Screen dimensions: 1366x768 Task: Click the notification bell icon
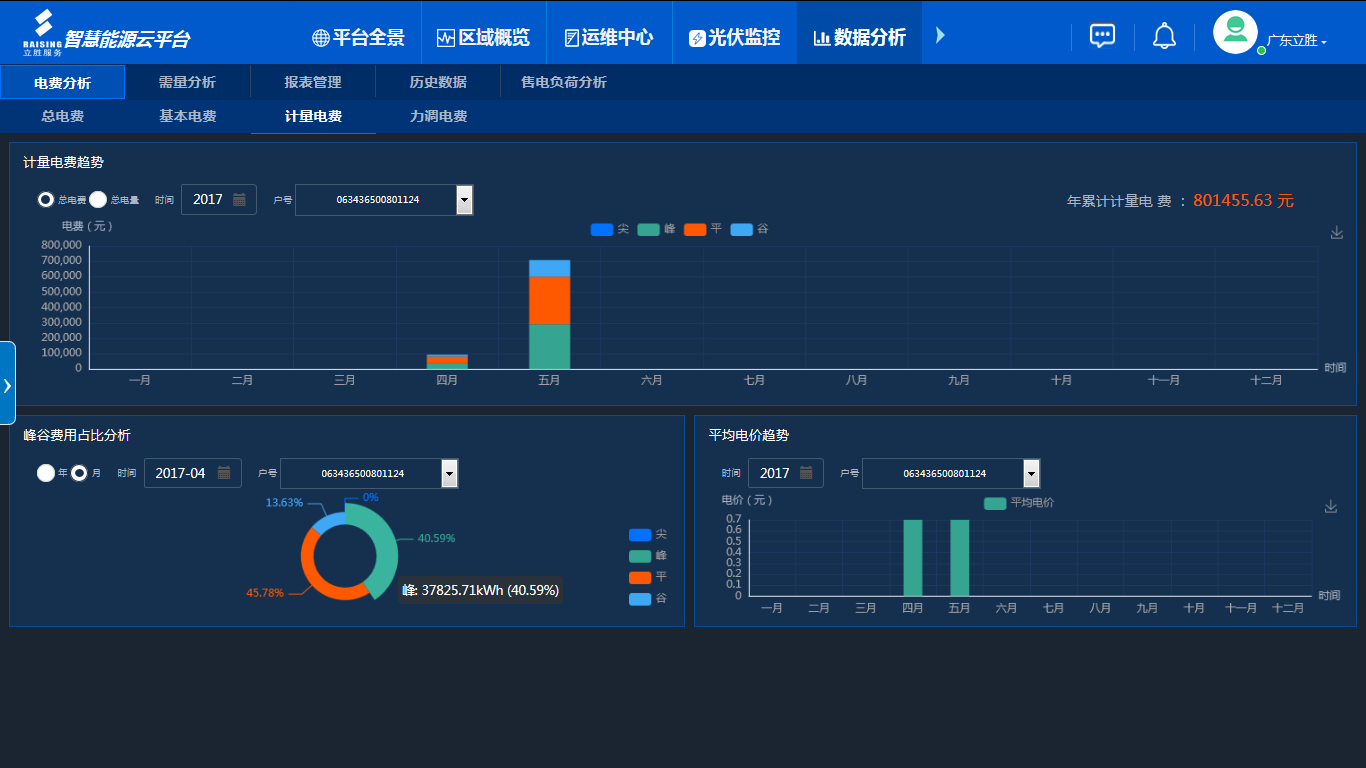pyautogui.click(x=1162, y=34)
